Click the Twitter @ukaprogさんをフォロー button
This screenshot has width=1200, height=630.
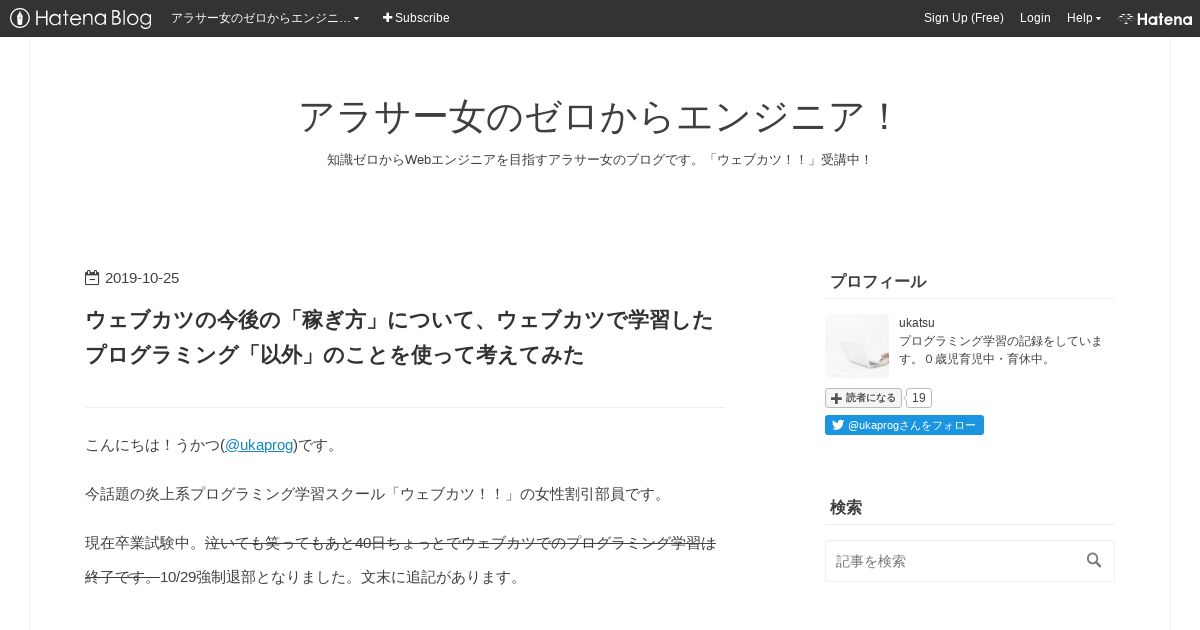click(x=904, y=425)
